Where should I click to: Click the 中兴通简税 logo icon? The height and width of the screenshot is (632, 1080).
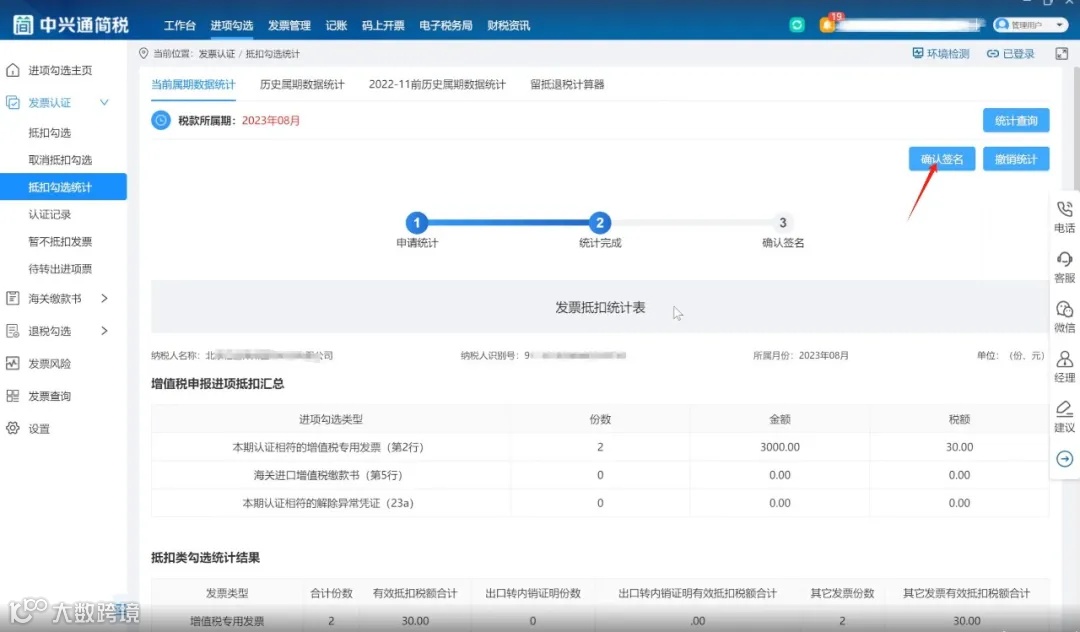pyautogui.click(x=22, y=23)
